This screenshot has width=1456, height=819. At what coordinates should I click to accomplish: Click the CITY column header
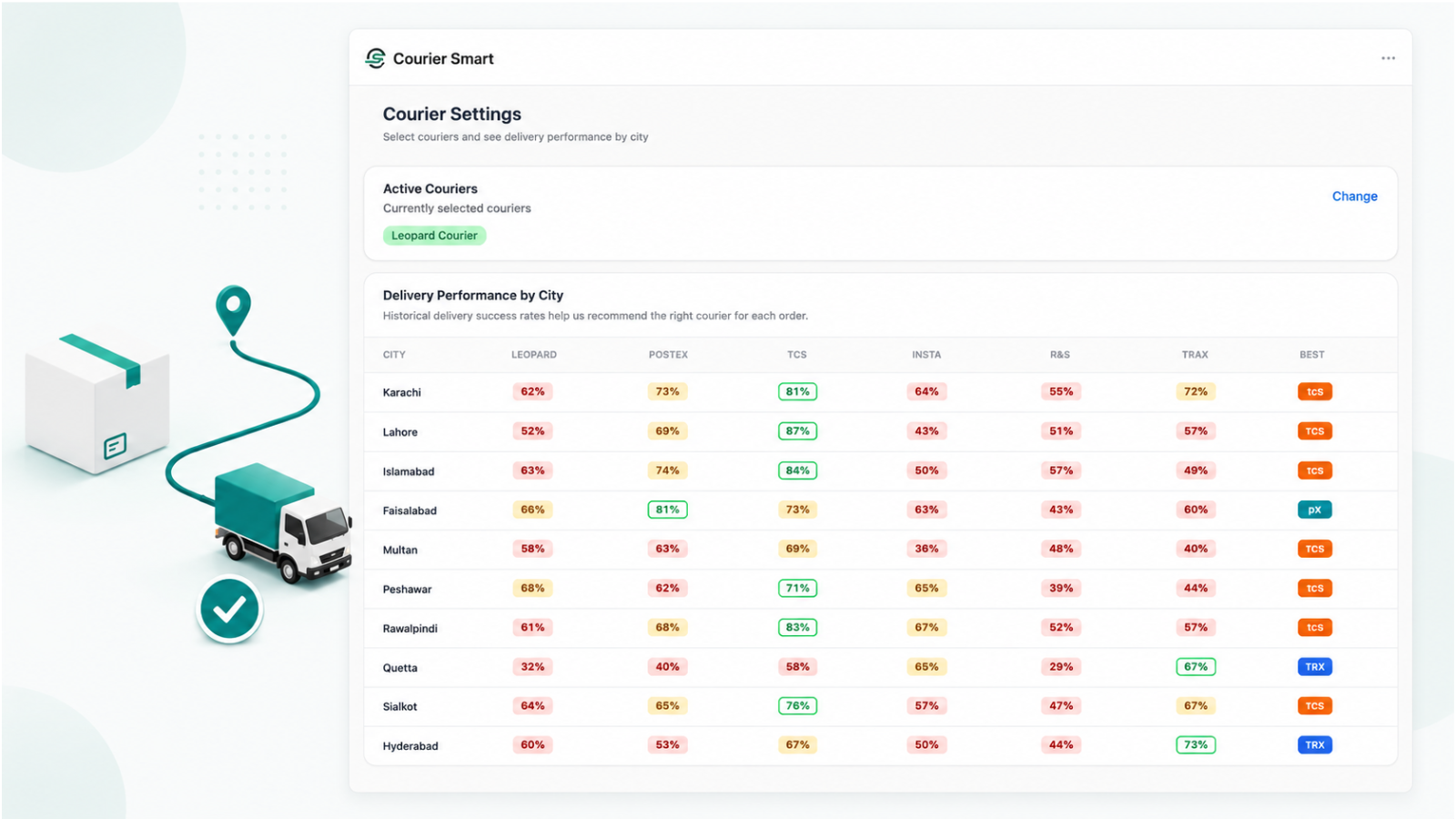pos(394,355)
